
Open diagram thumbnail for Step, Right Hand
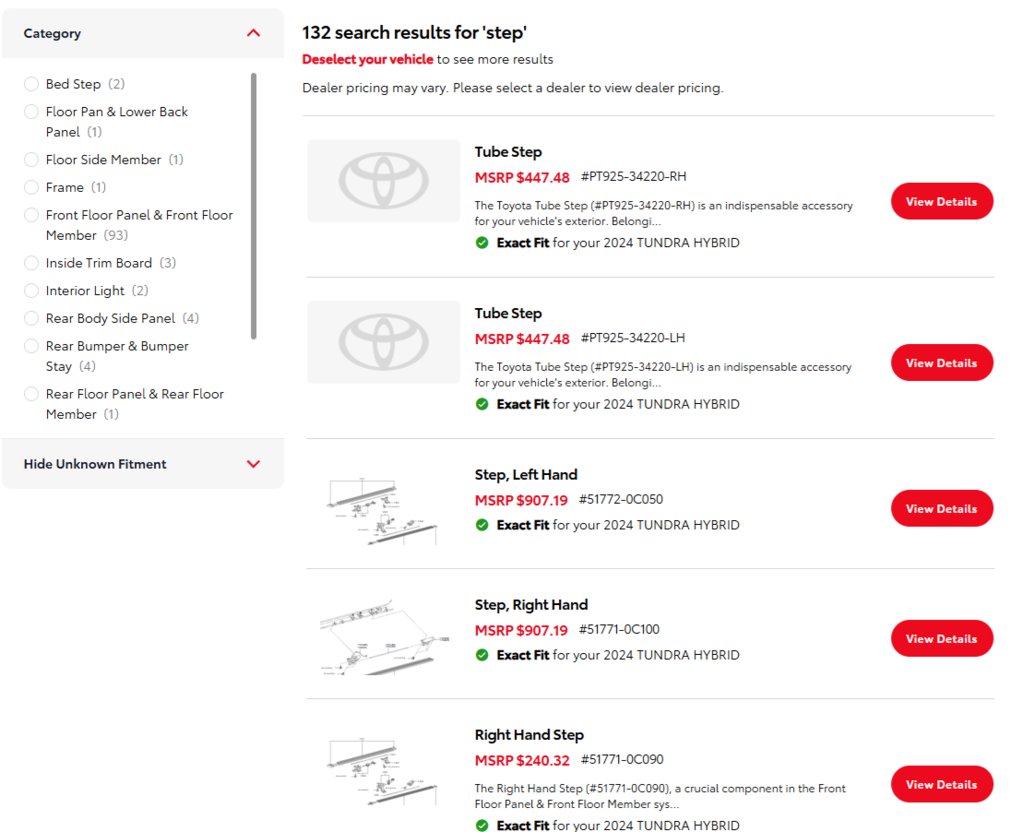click(383, 635)
